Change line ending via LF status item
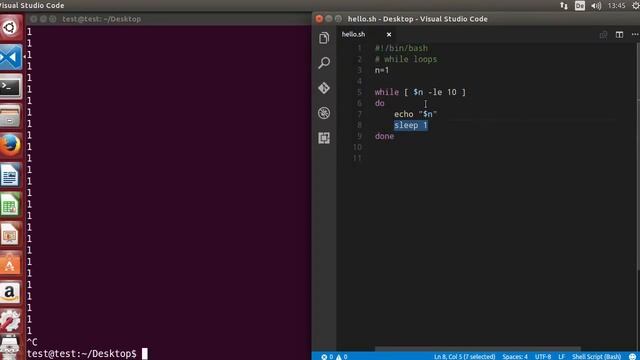 pyautogui.click(x=561, y=357)
